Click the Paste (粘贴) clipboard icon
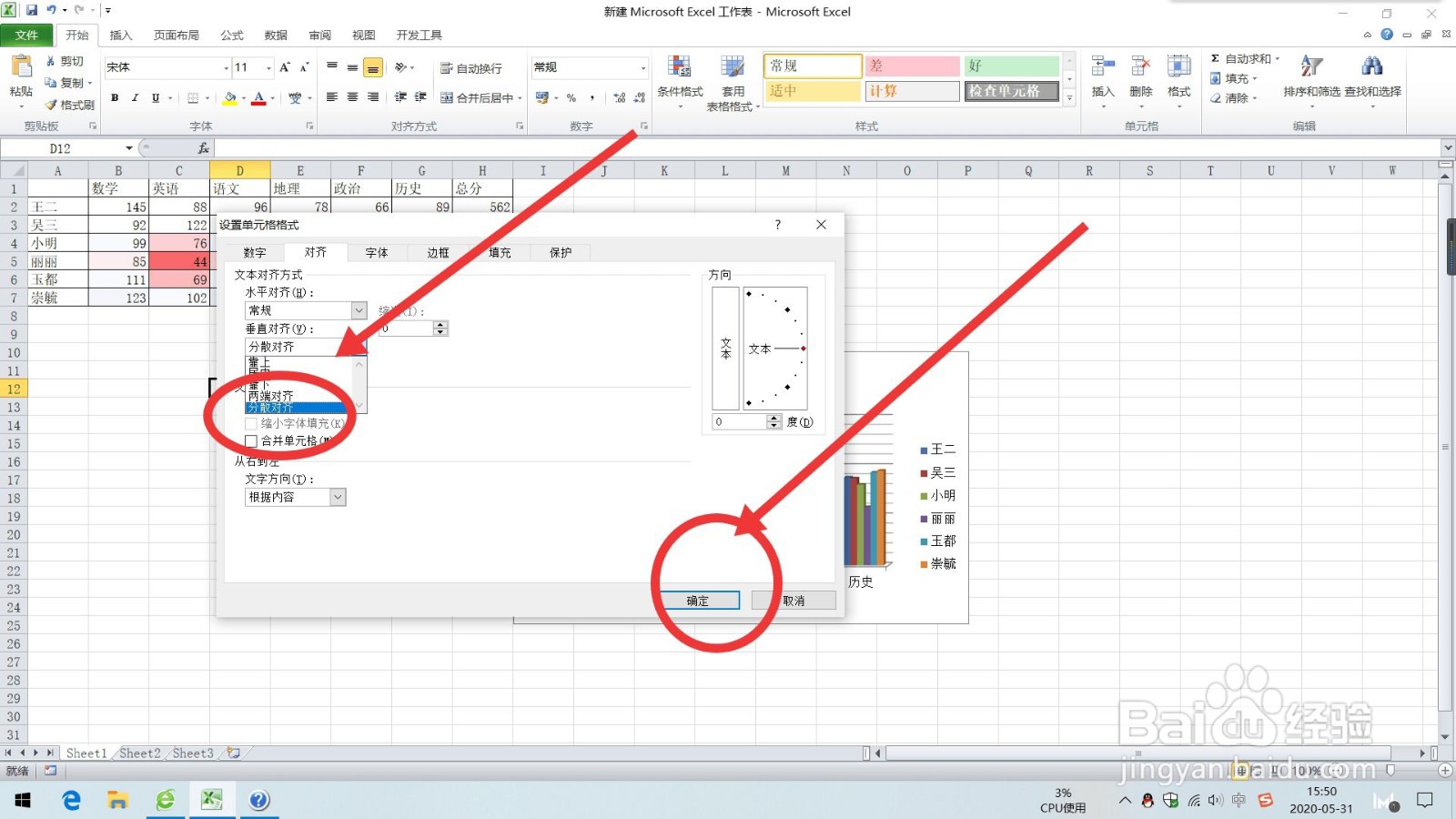The image size is (1456, 819). 20,67
